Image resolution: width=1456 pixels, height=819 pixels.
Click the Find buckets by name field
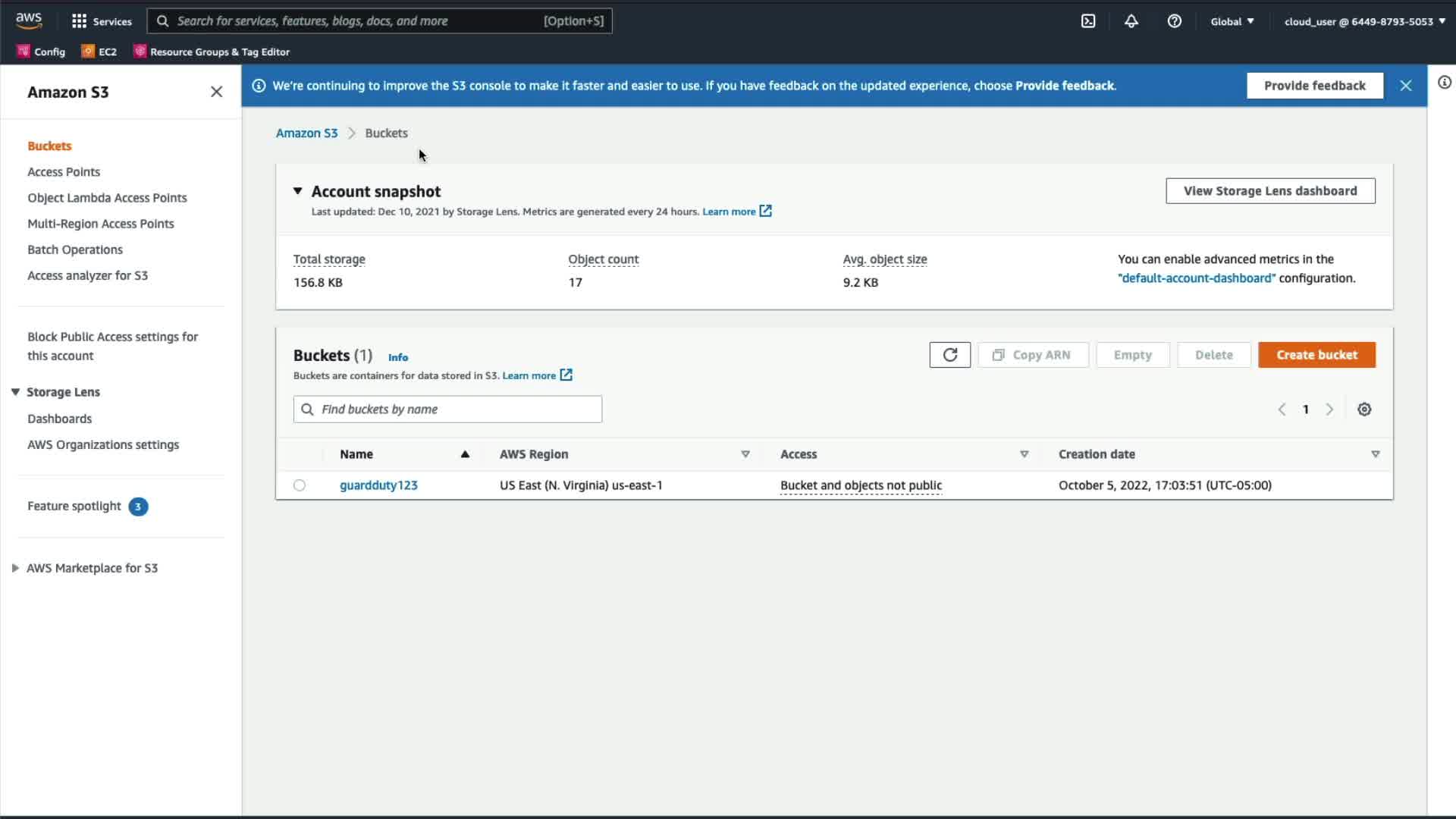pos(447,409)
